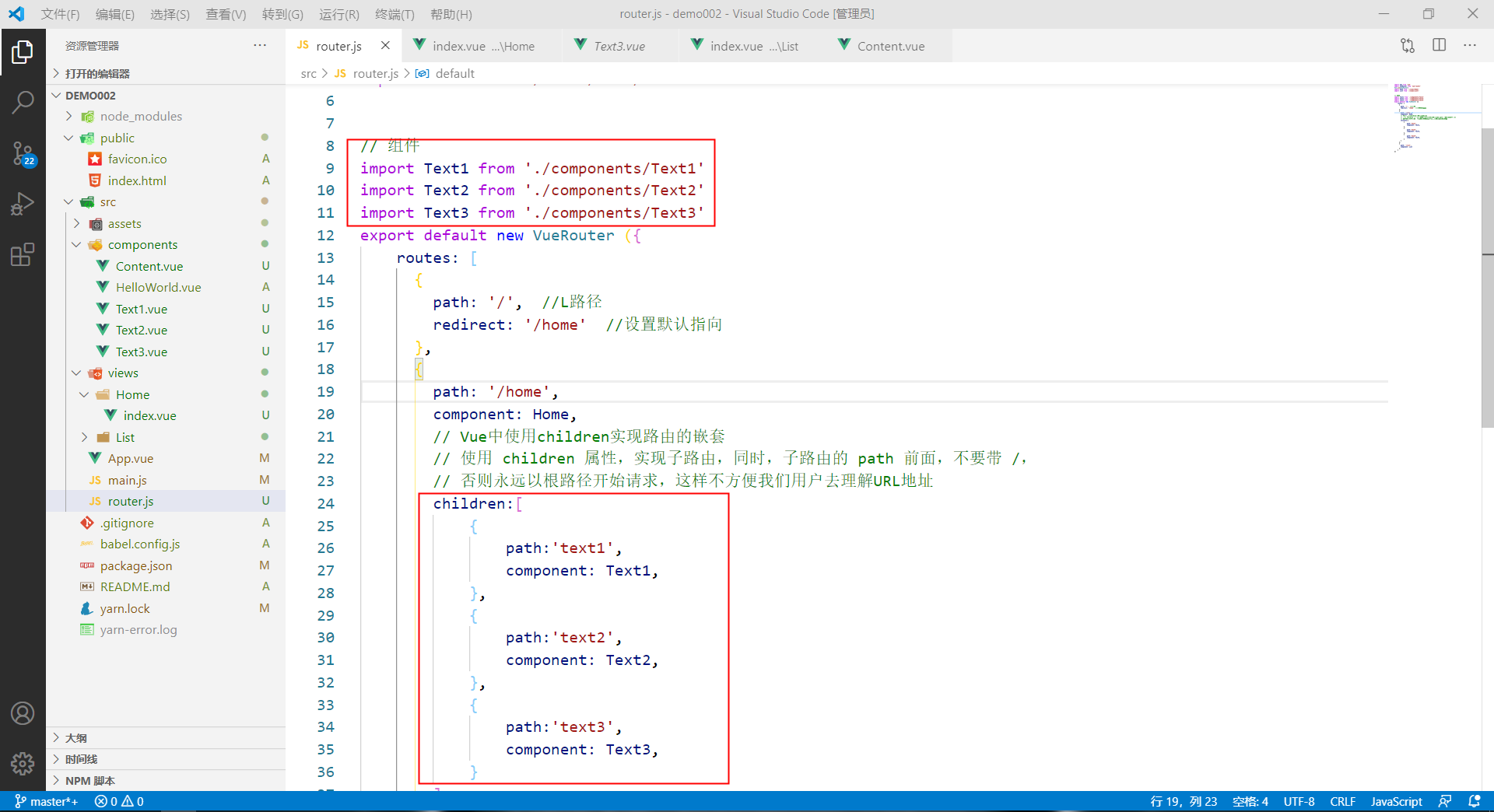Screen dimensions: 1494x812
Task: Open the Extensions view icon
Action: (23, 254)
